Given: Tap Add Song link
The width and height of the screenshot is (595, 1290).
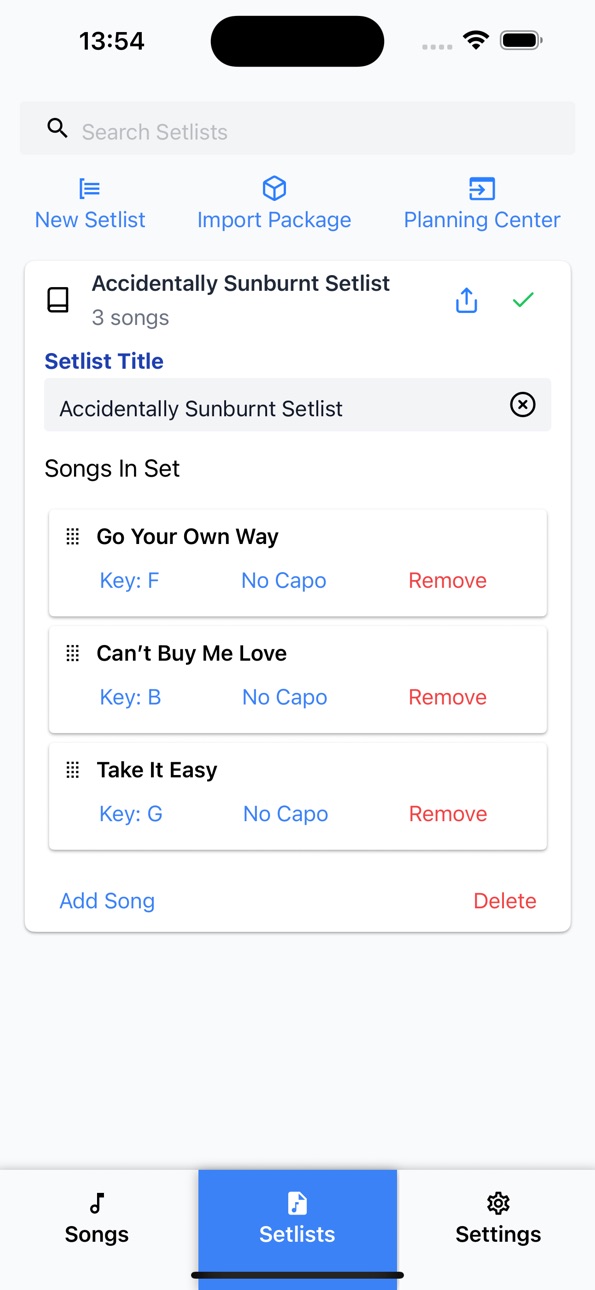Looking at the screenshot, I should tap(107, 901).
